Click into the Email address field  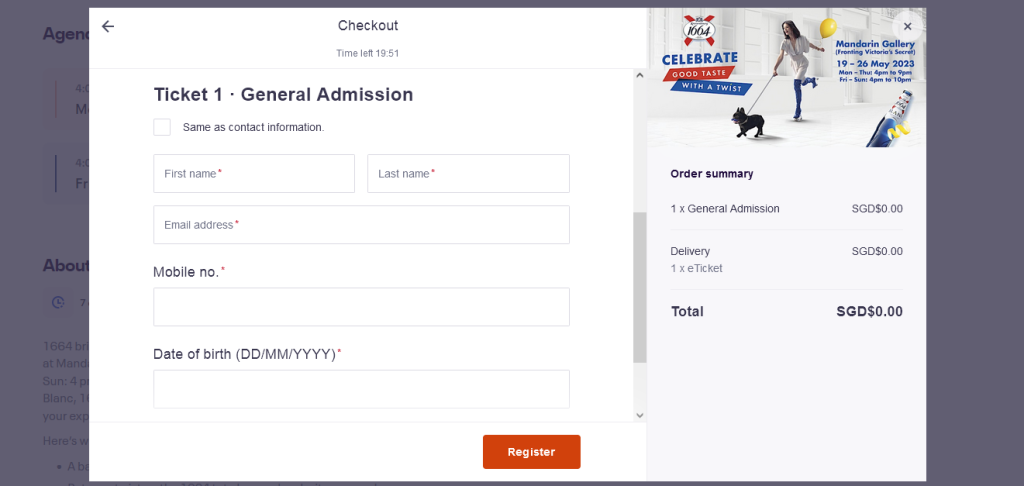(361, 225)
